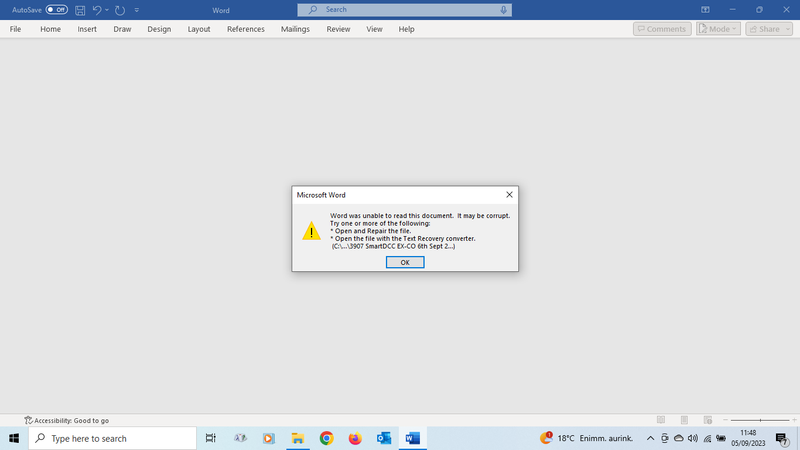Open the Home tab
Screen dimensions: 800x450
tap(51, 29)
